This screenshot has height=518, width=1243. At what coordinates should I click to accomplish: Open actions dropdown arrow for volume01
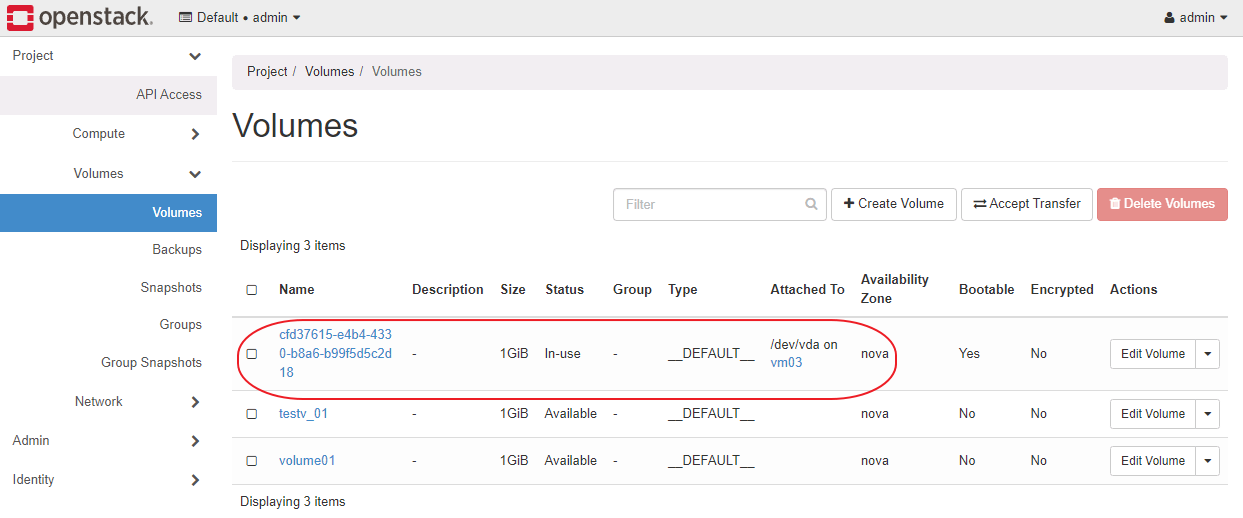1208,461
